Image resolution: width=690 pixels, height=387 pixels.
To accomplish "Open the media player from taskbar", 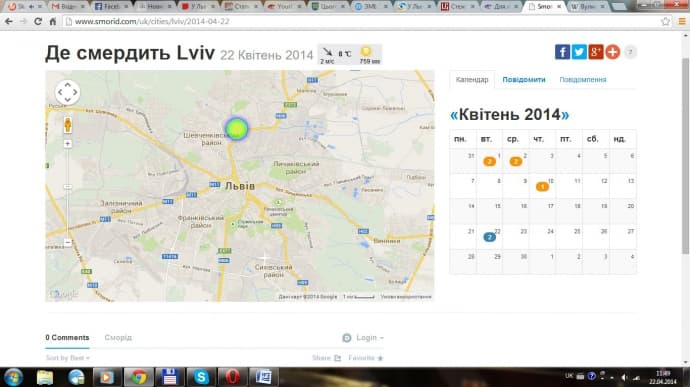I will click(107, 377).
